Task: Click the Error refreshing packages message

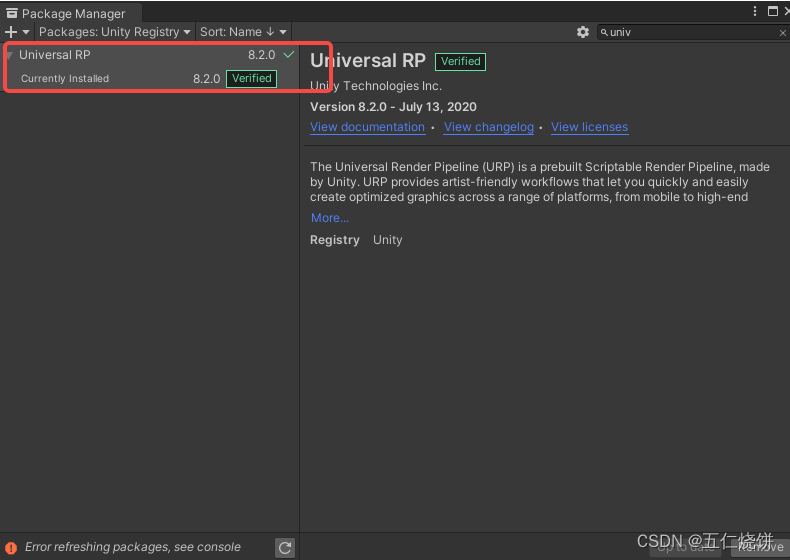Action: click(x=133, y=547)
